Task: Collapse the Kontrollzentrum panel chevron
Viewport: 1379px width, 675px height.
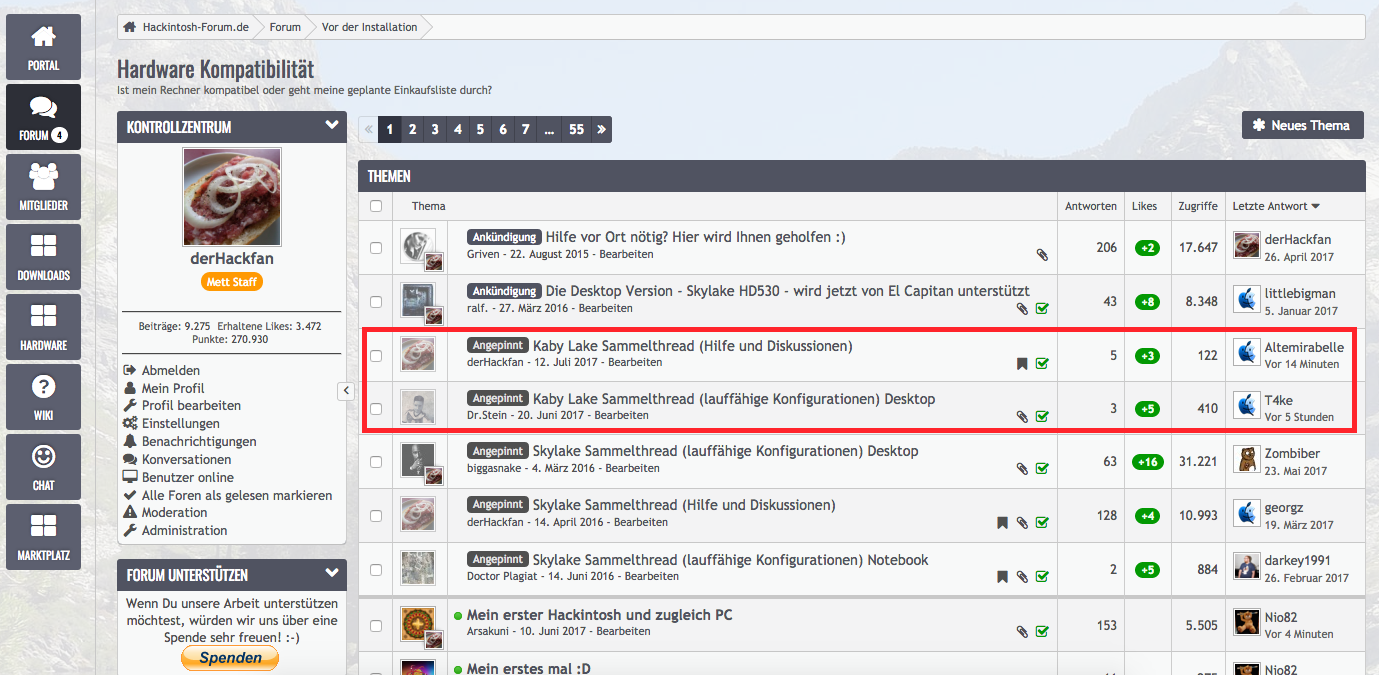Action: coord(332,126)
